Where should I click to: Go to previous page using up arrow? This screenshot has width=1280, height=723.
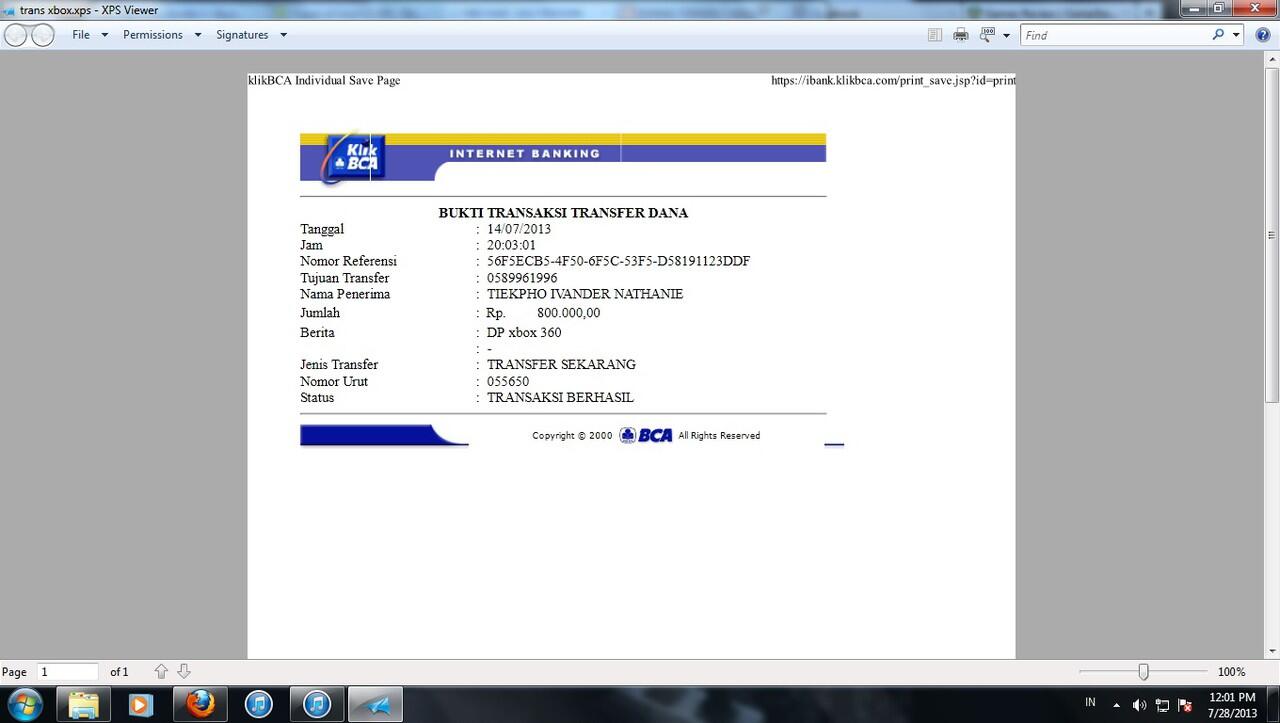pos(161,672)
